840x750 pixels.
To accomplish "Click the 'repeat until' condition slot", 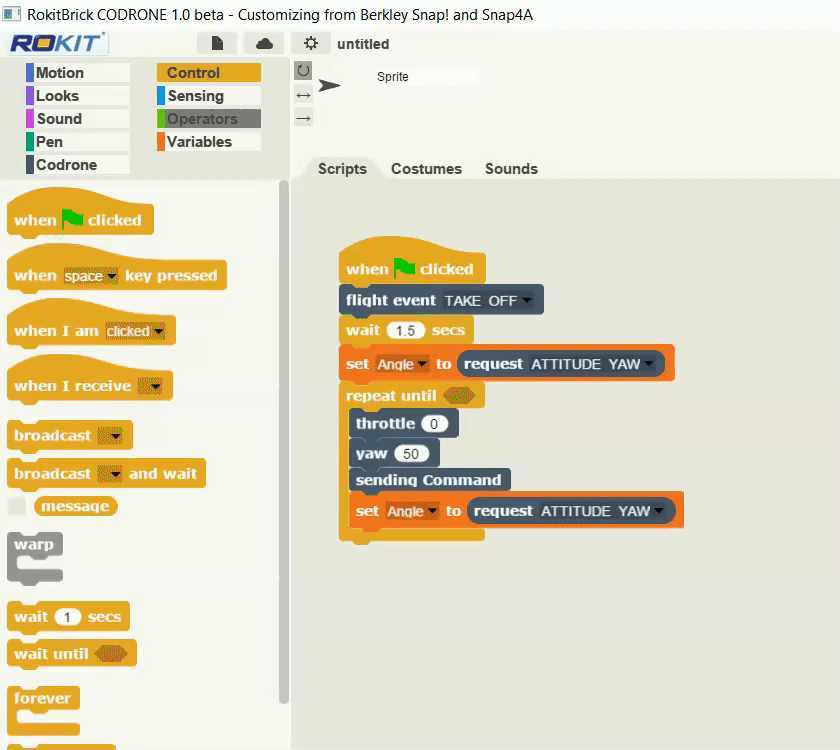I will 459,396.
